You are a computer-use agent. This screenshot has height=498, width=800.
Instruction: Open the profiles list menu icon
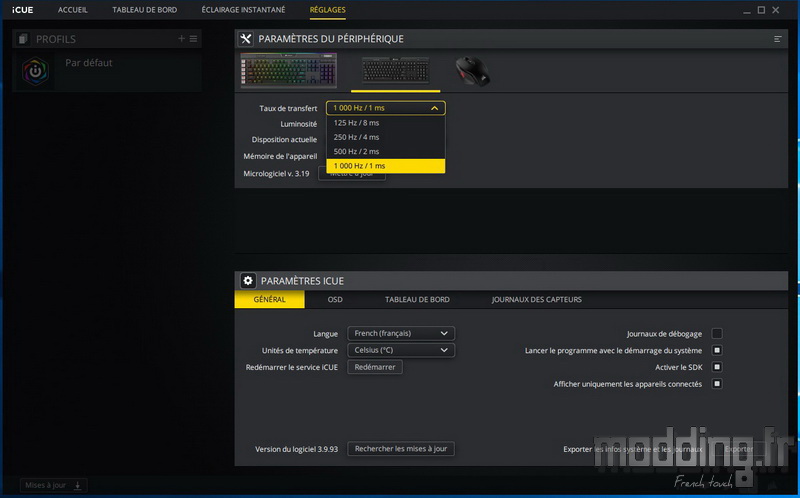[x=193, y=39]
